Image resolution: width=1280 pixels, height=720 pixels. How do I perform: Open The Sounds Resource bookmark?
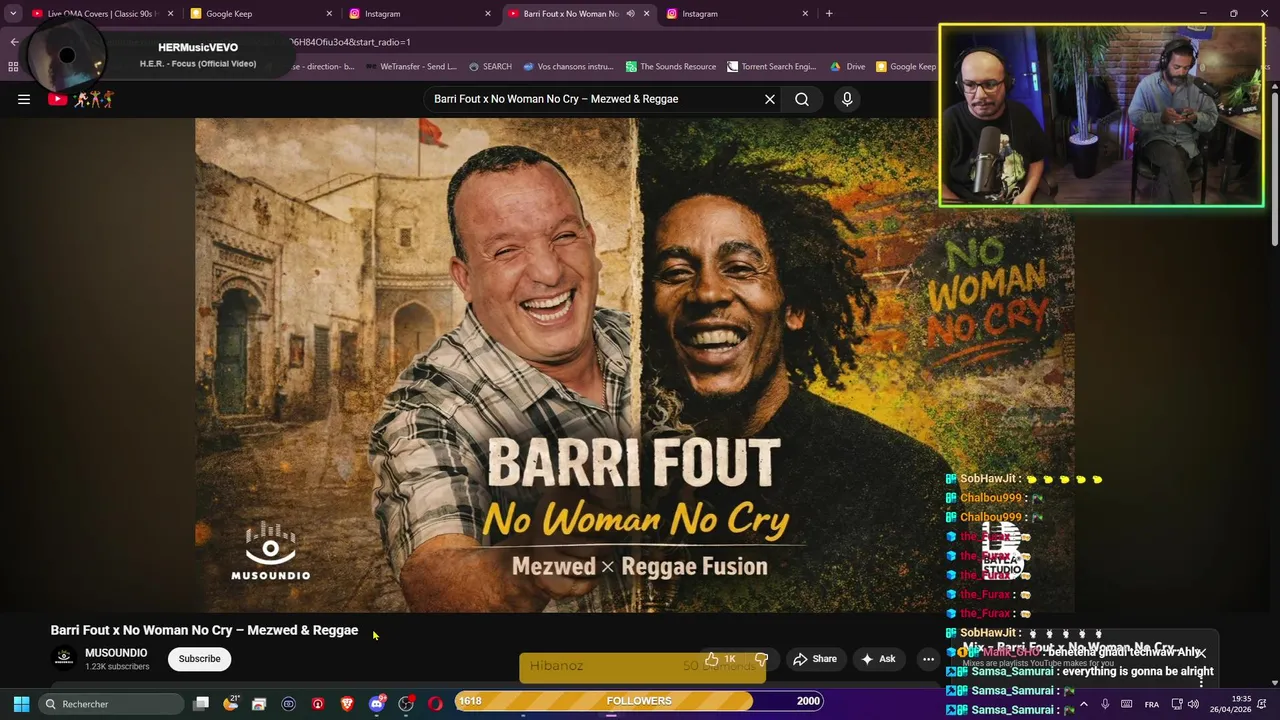[x=671, y=67]
